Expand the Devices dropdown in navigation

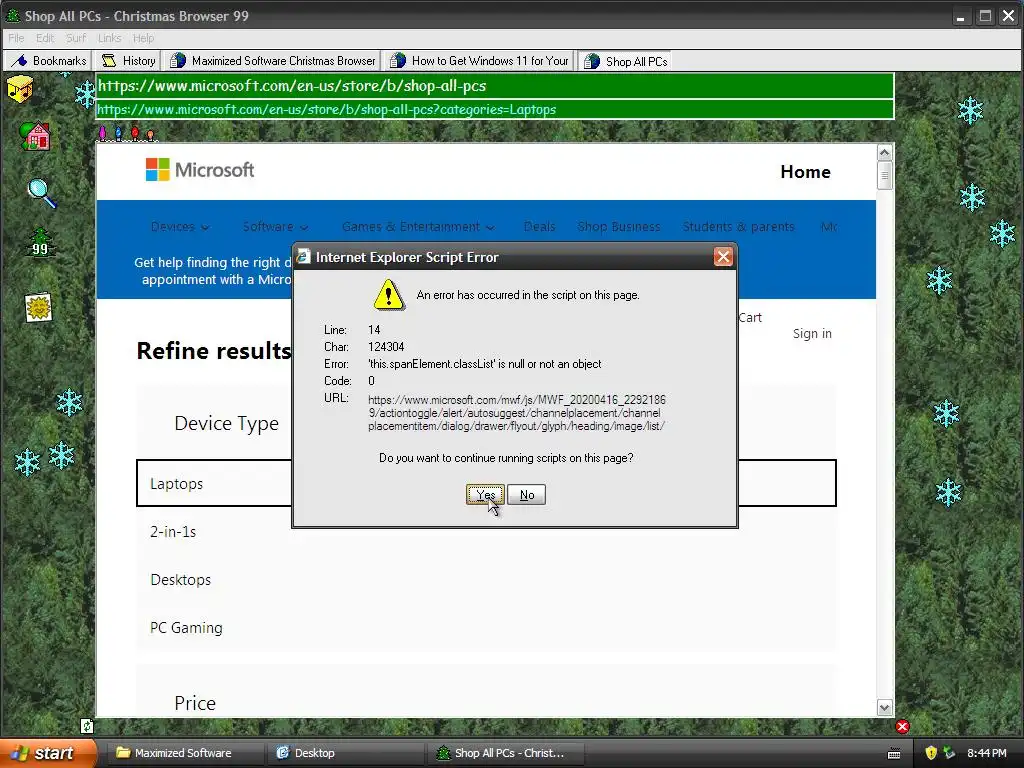click(x=180, y=227)
